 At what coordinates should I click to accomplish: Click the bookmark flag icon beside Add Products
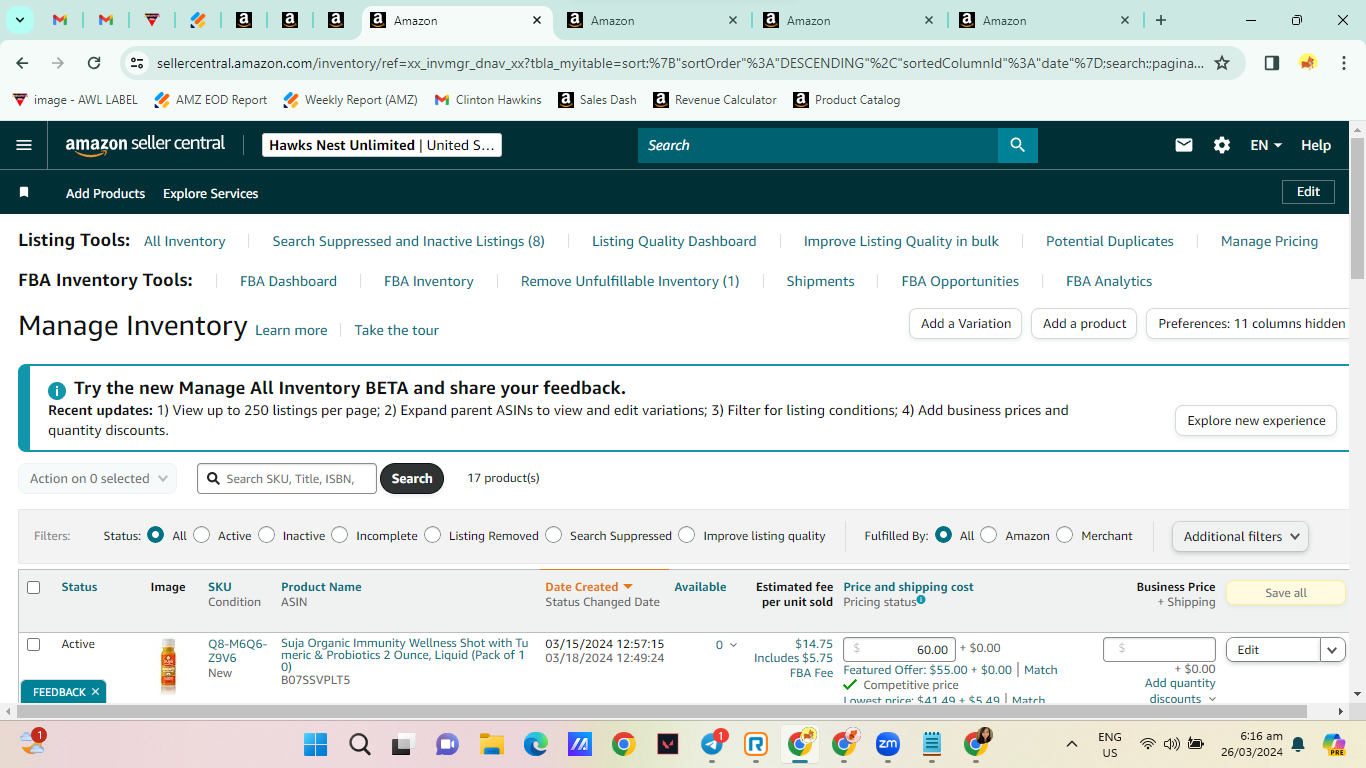pyautogui.click(x=24, y=193)
